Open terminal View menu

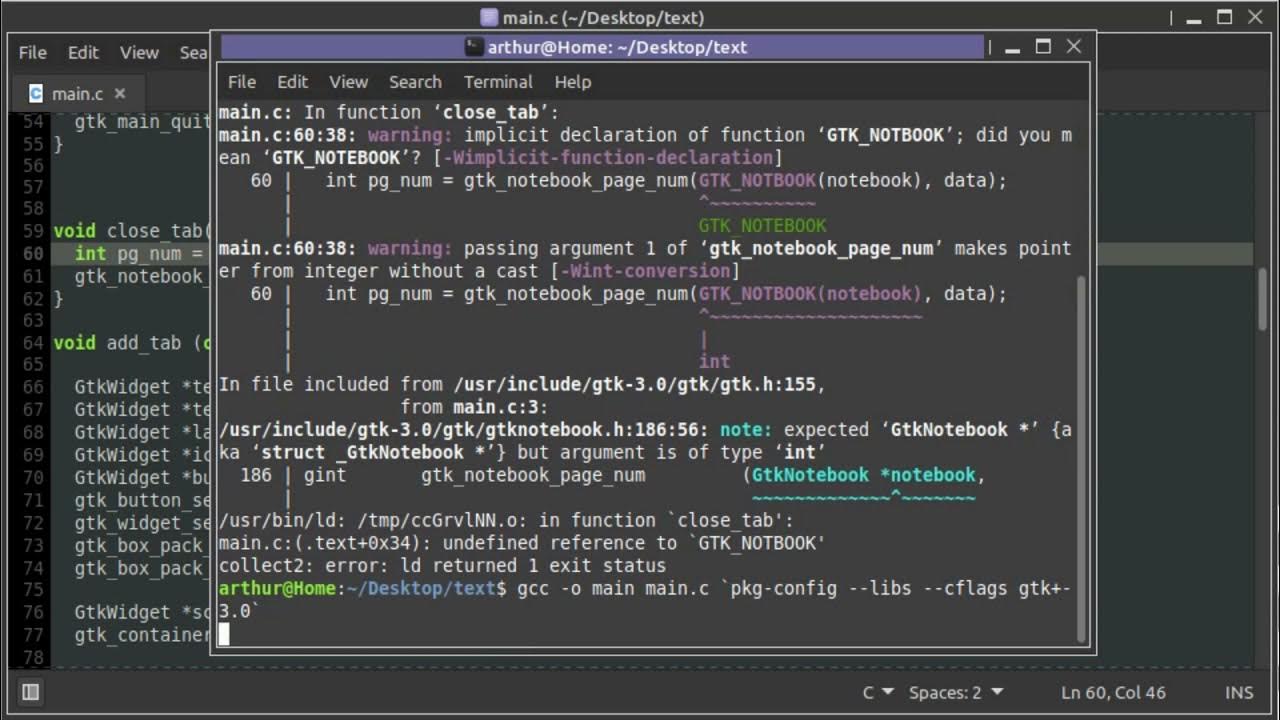[349, 82]
